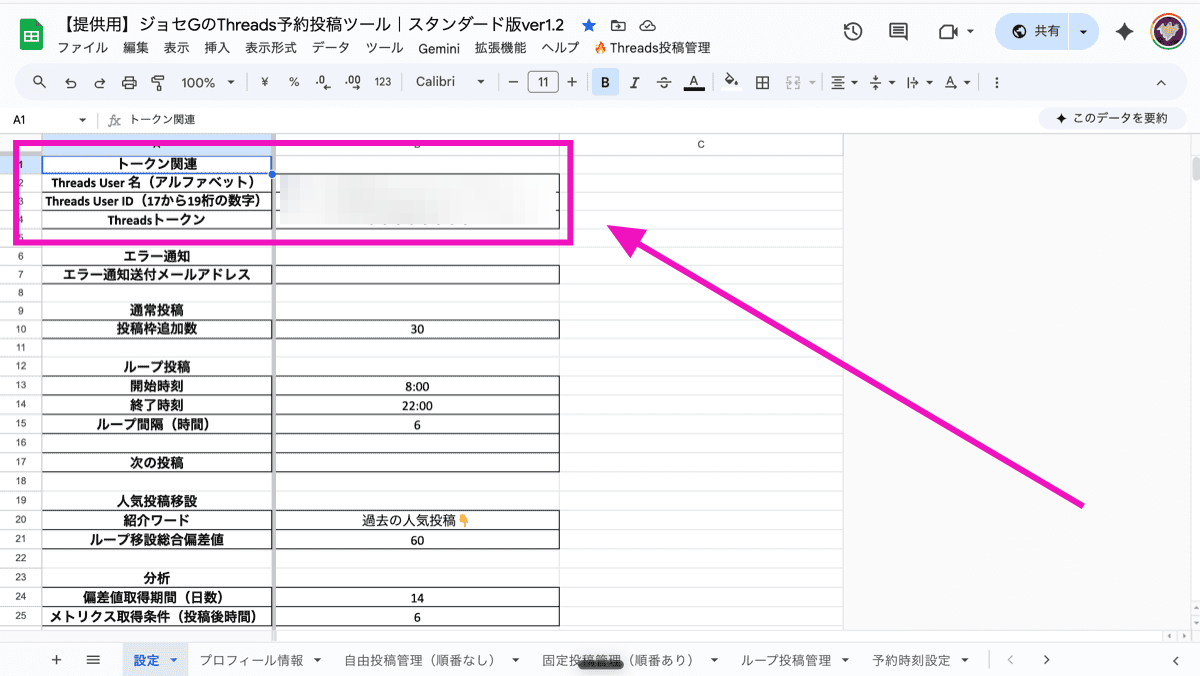The image size is (1200, 676).
Task: Open the 挿入 menu
Action: [217, 48]
